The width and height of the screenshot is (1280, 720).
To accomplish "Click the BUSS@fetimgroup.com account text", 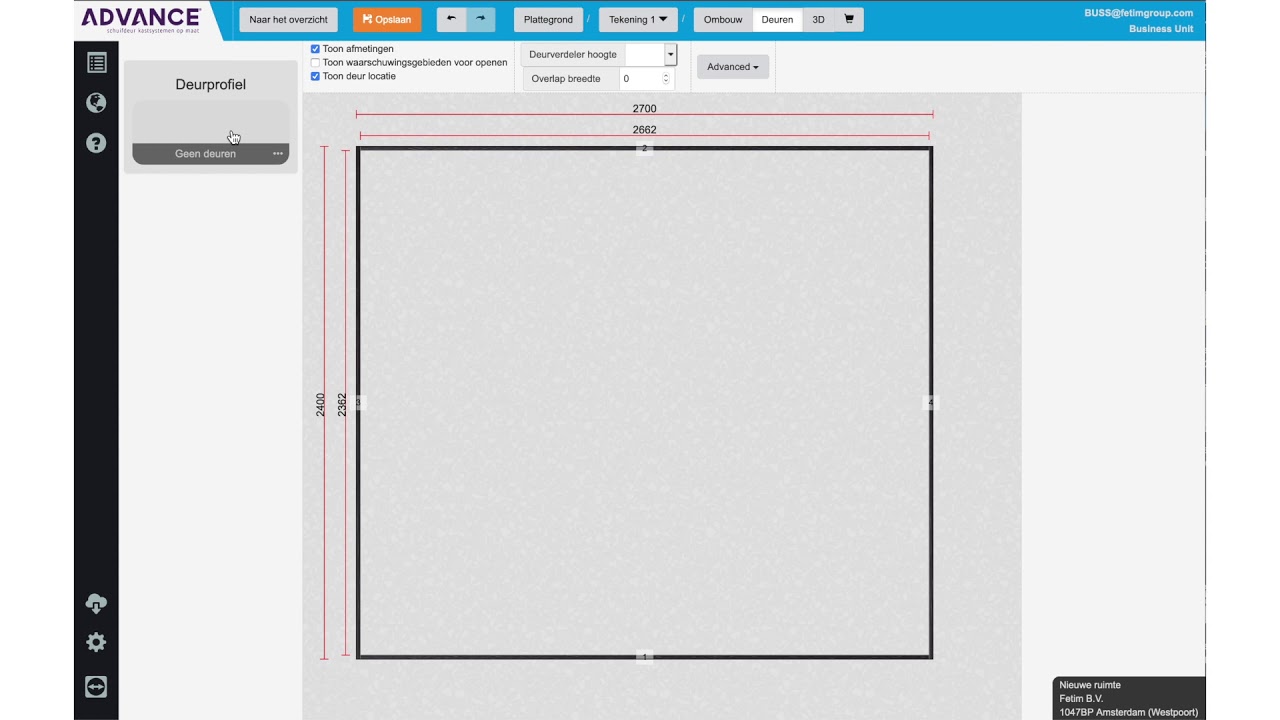I will (x=1138, y=13).
